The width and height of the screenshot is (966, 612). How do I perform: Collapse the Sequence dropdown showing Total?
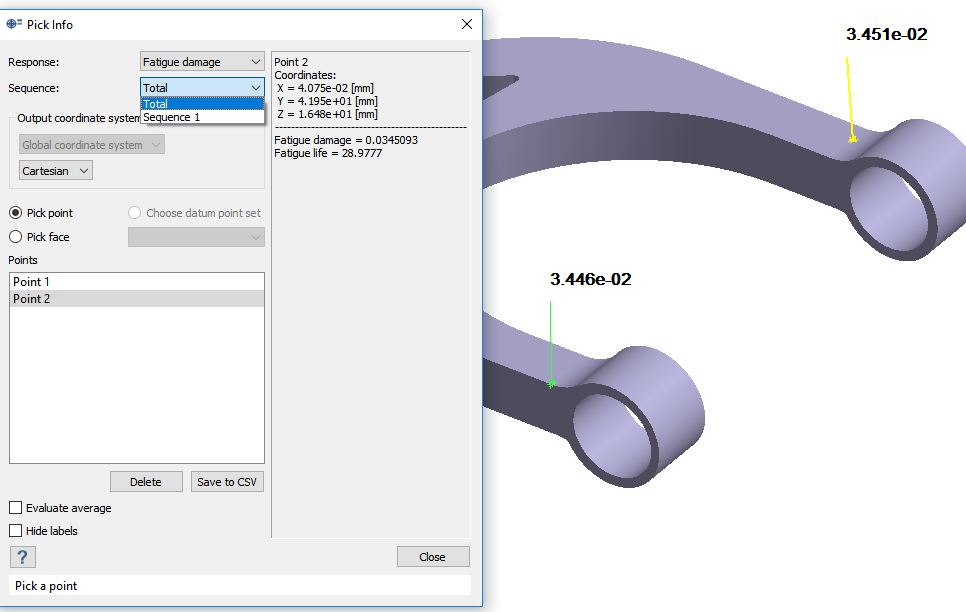click(x=202, y=88)
